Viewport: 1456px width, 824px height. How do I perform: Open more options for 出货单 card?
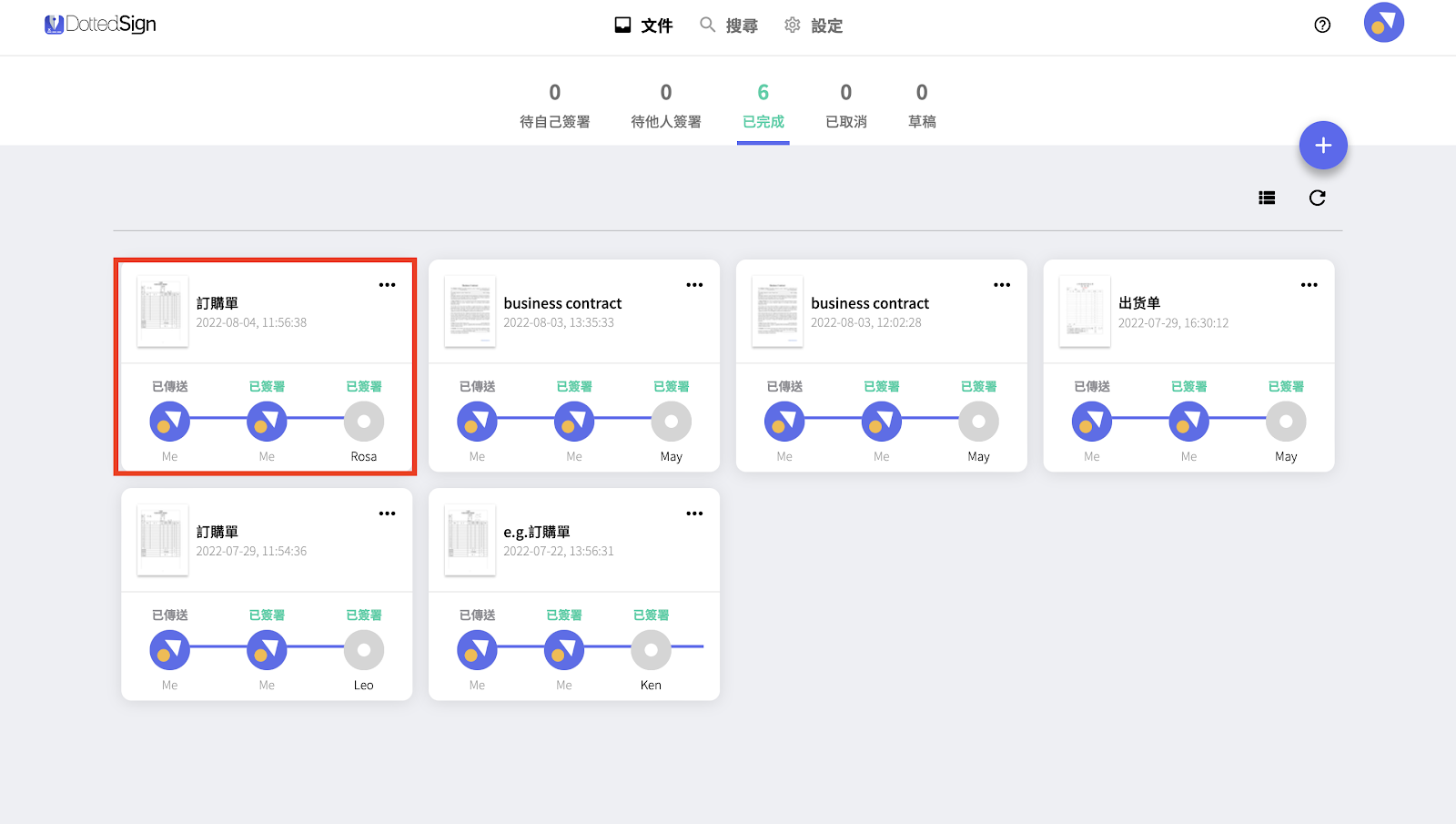click(1309, 285)
